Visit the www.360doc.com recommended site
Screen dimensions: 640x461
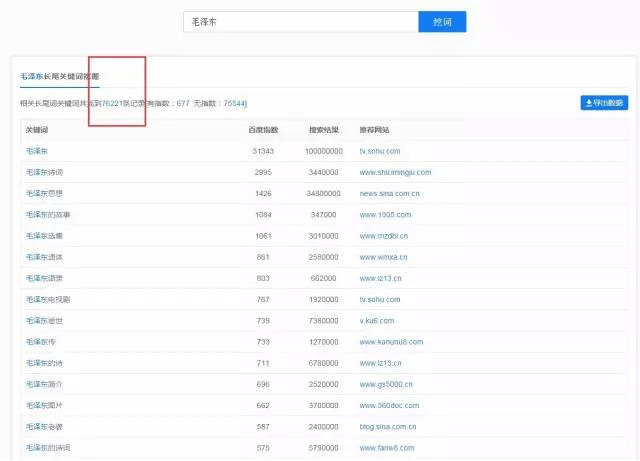coord(387,405)
